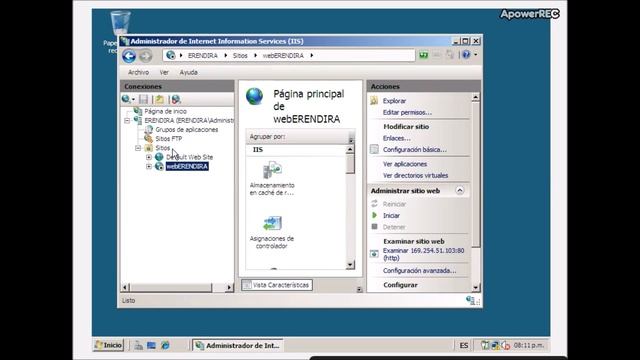Select Página de inicio in the tree
The height and width of the screenshot is (360, 640).
pyautogui.click(x=165, y=111)
